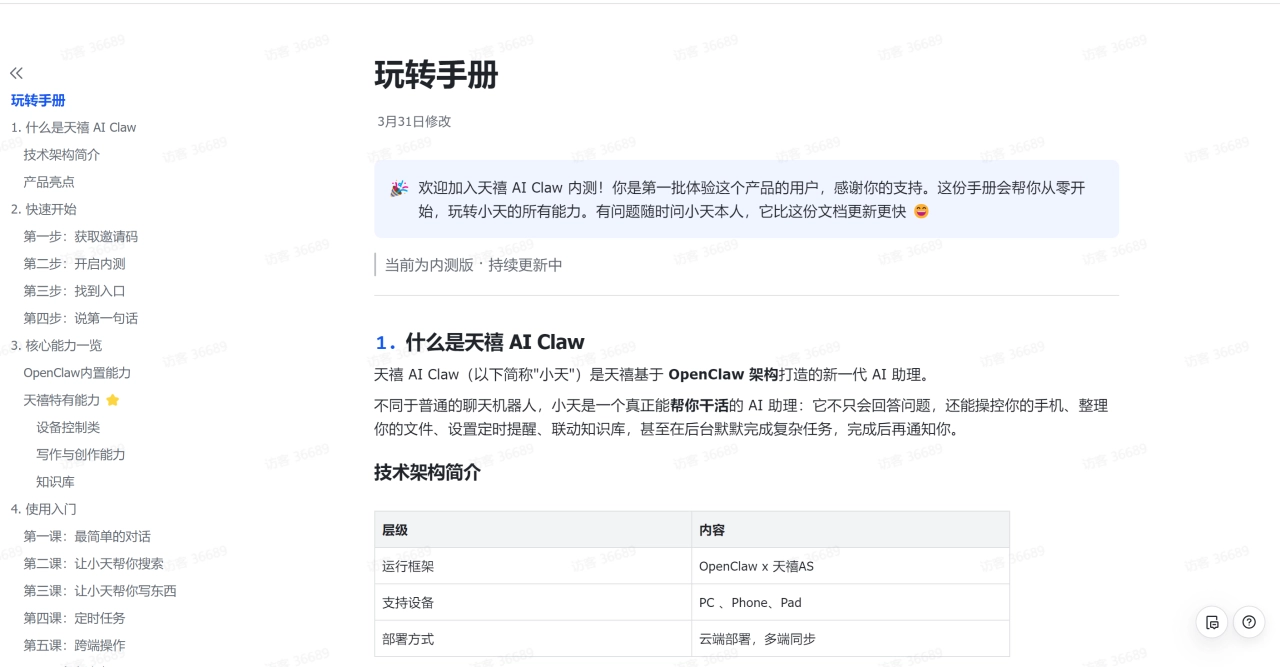Navigate to 2. 快速开始 section
The height and width of the screenshot is (667, 1280).
[44, 209]
